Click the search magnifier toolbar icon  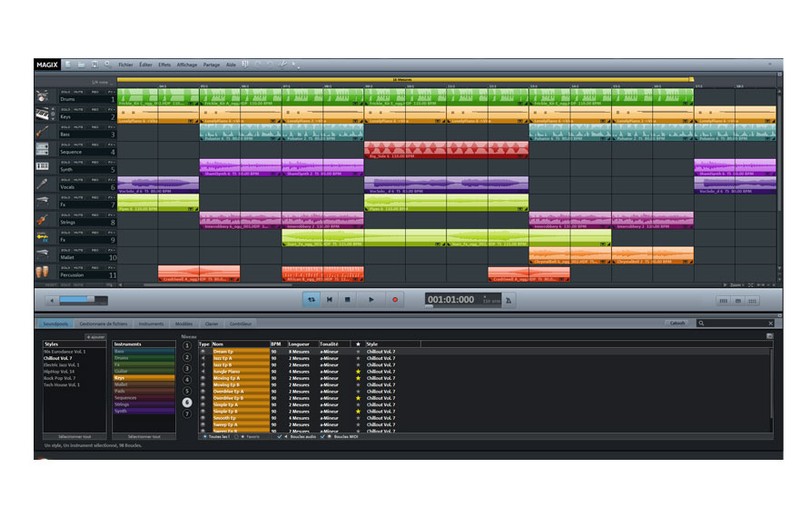[x=108, y=65]
